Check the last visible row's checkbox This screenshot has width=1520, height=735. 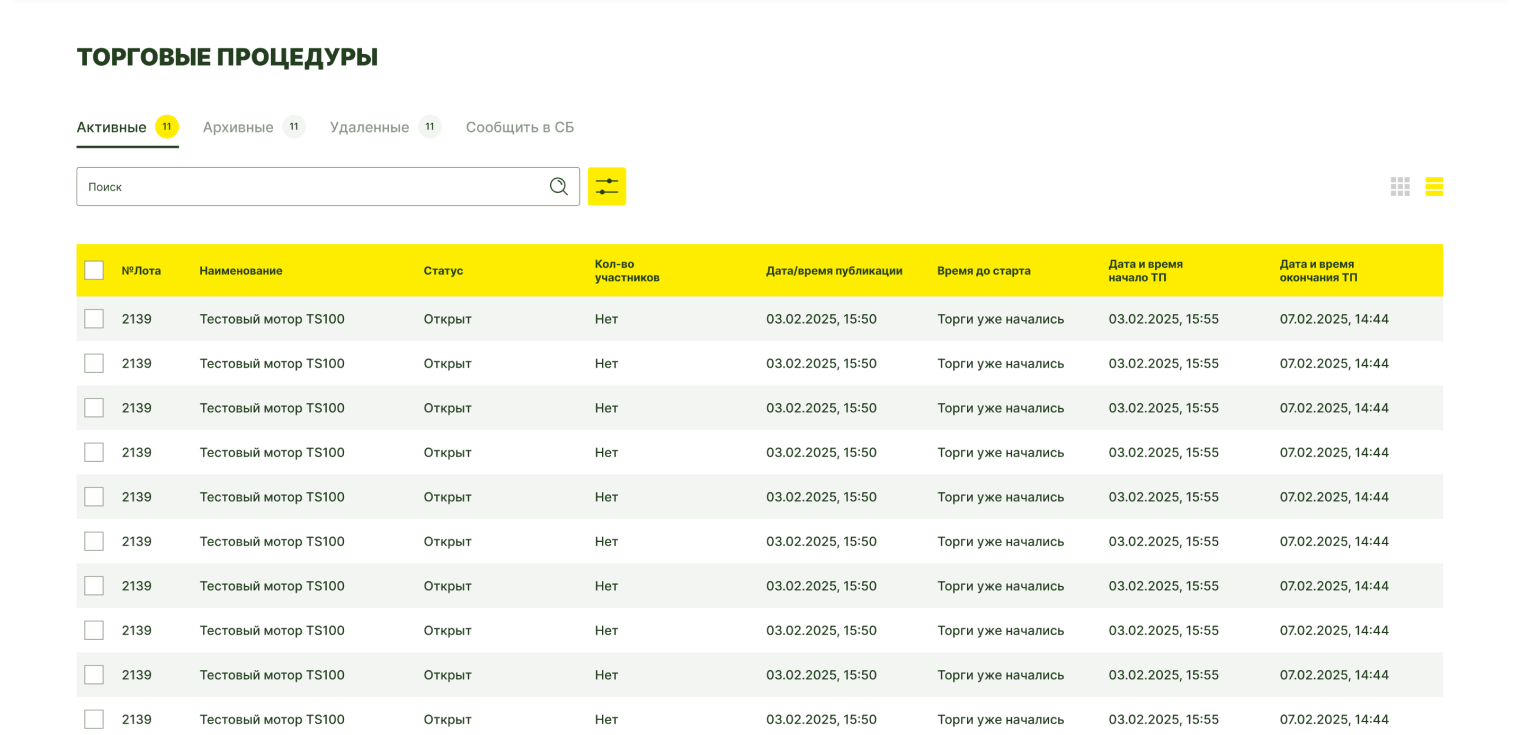click(94, 719)
